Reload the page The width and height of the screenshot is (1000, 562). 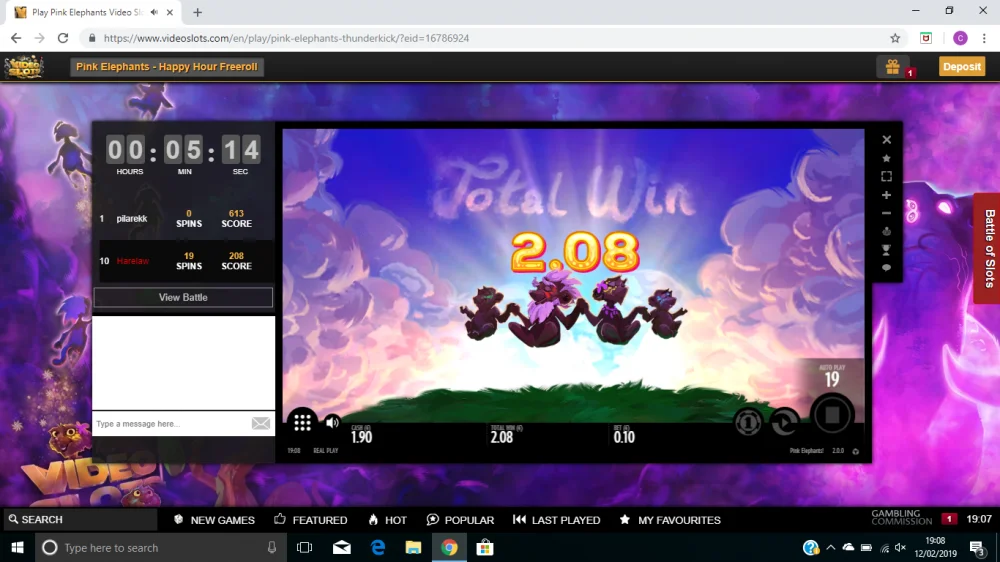coord(62,38)
